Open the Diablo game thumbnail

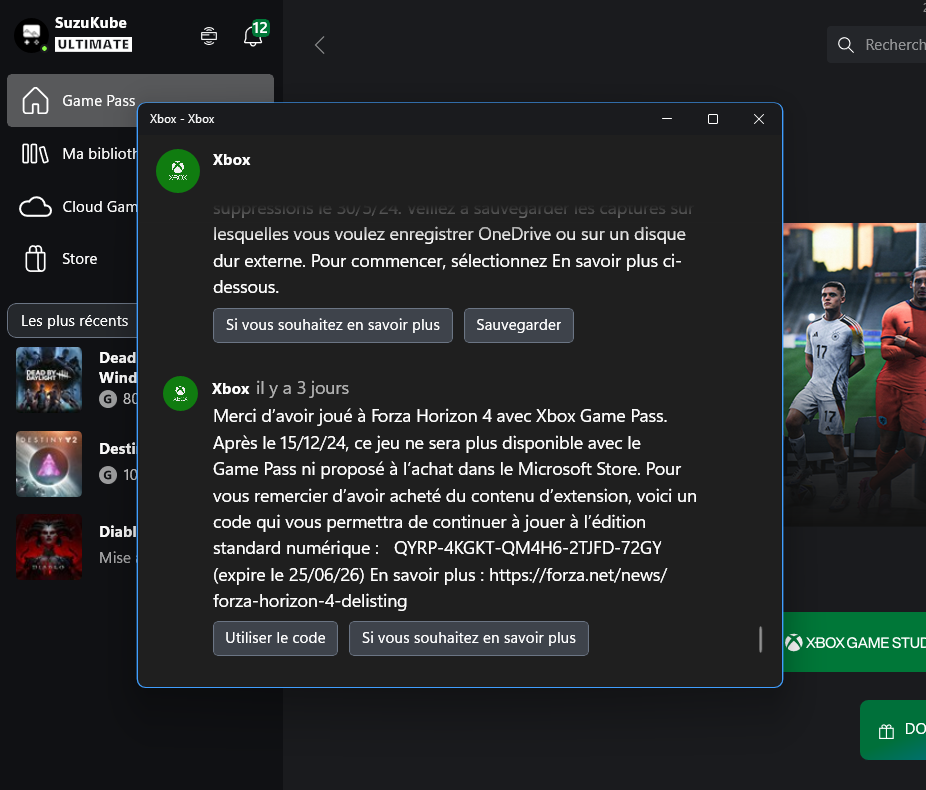pyautogui.click(x=49, y=547)
